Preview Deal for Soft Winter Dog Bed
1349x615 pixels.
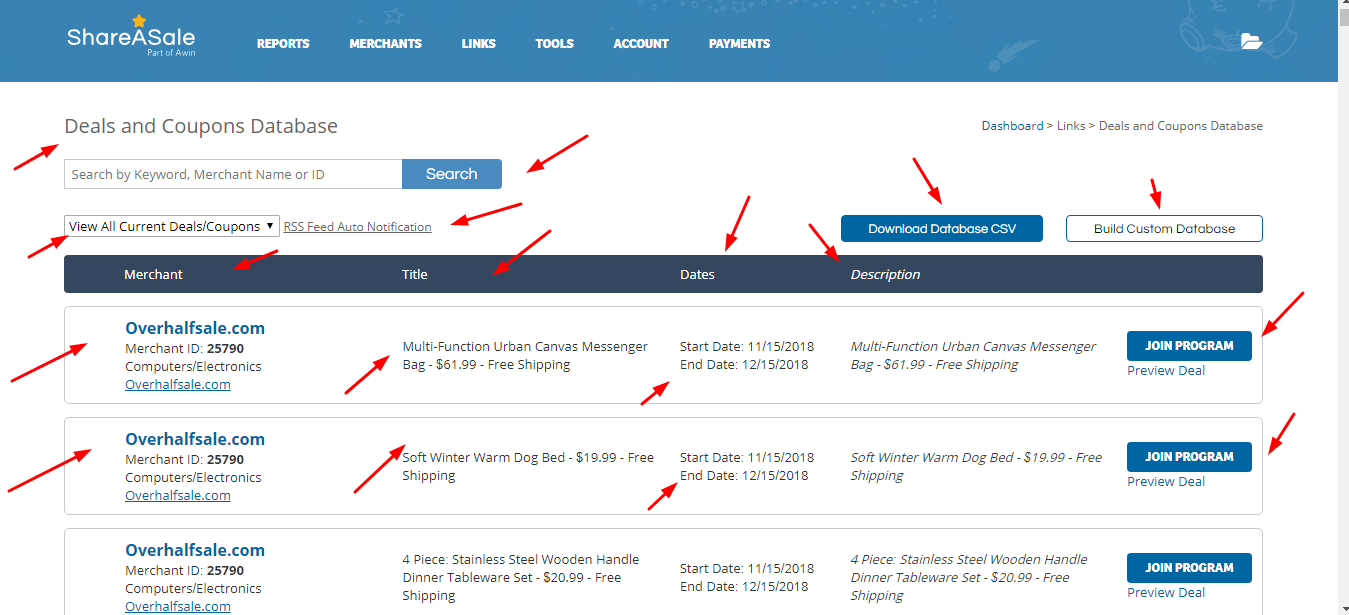click(x=1166, y=482)
